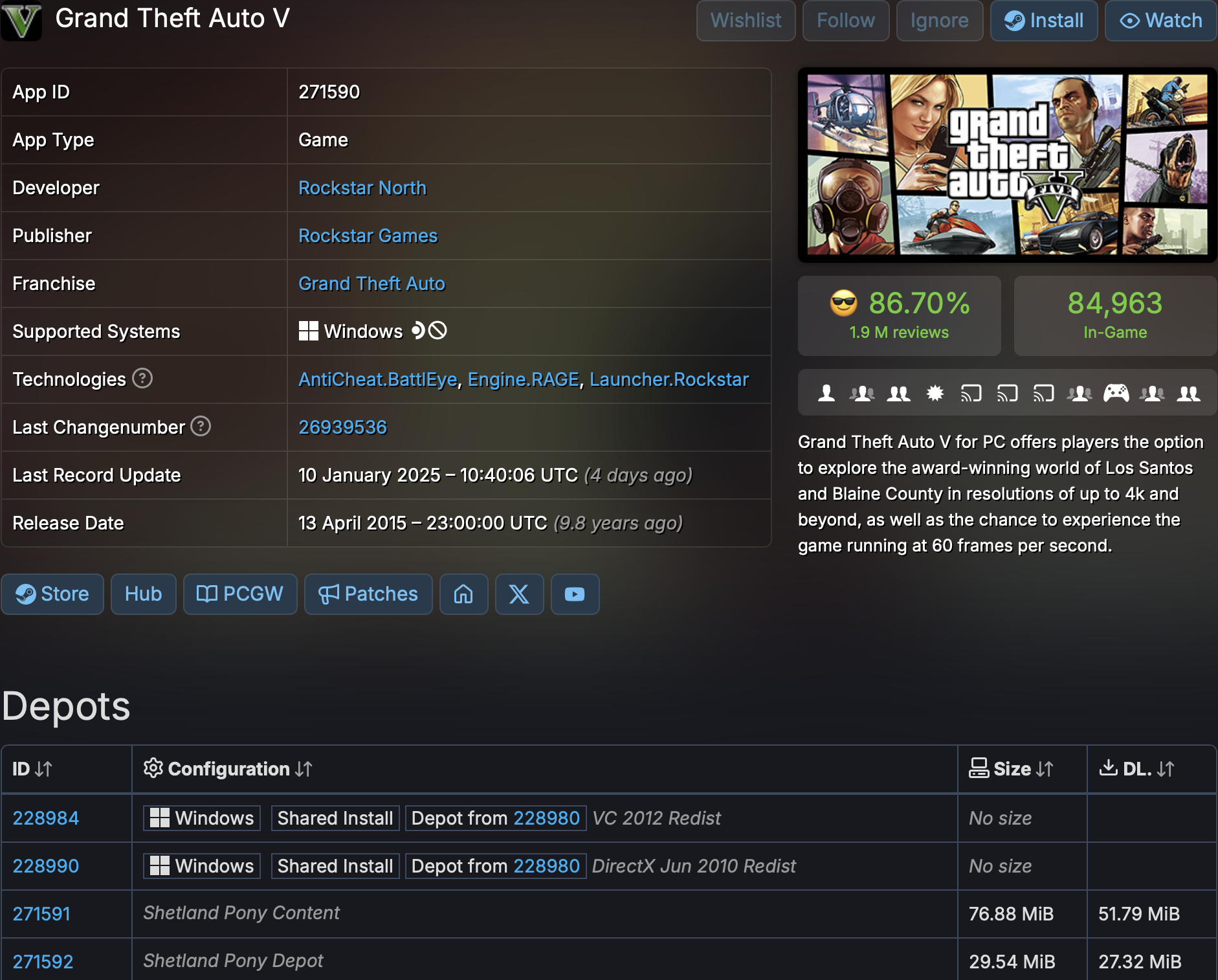Open depot 271592 link

coord(43,962)
